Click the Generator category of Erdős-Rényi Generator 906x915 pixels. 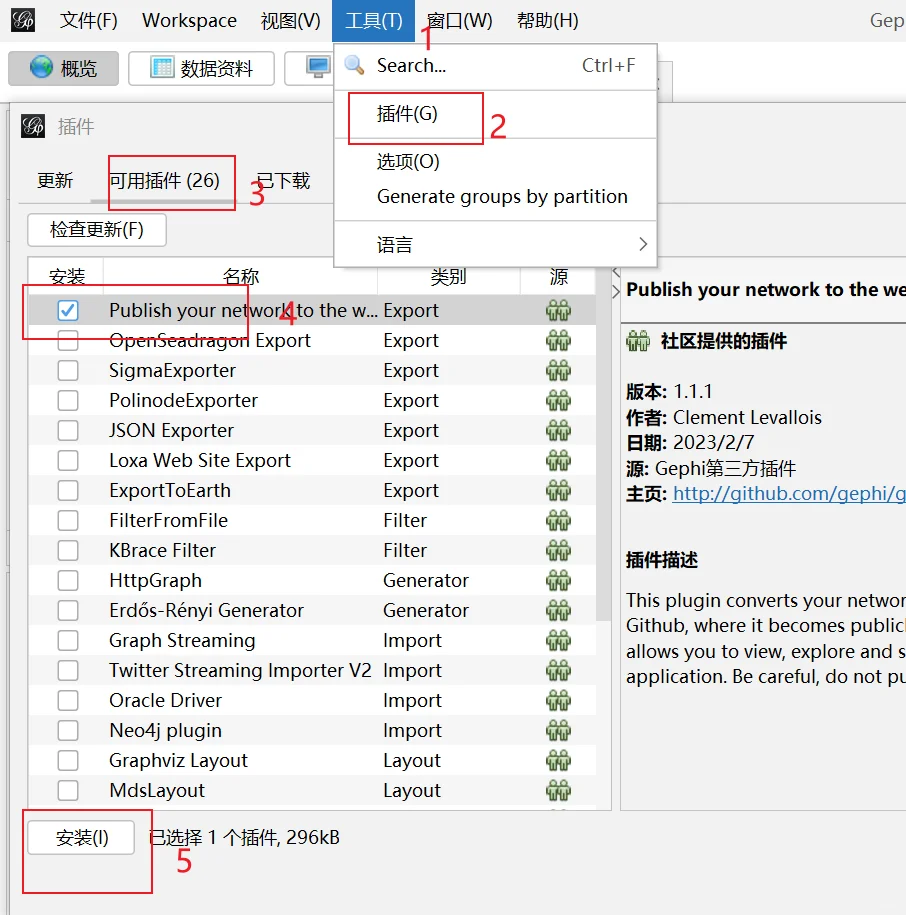(426, 610)
